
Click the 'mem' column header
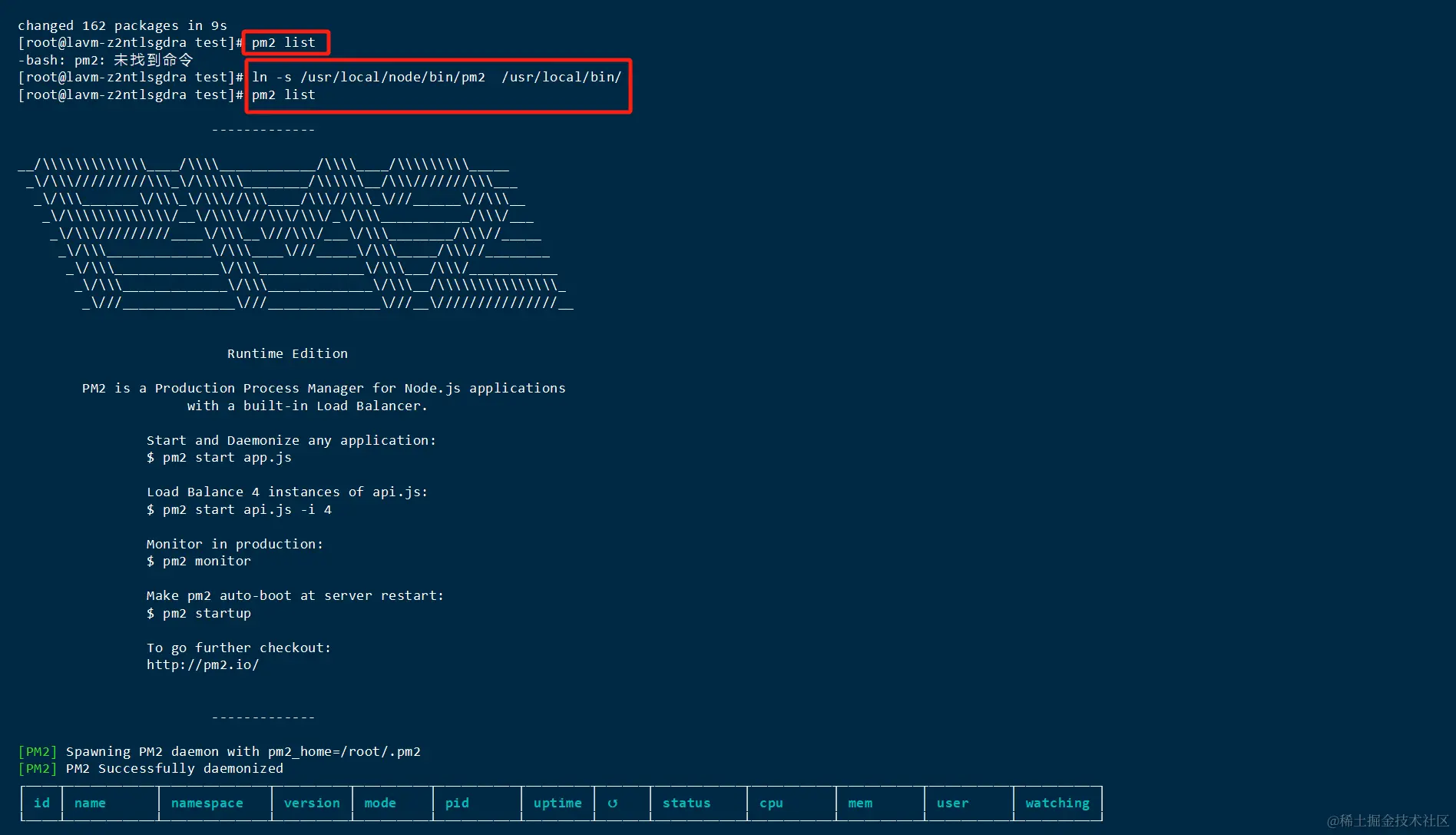[860, 803]
